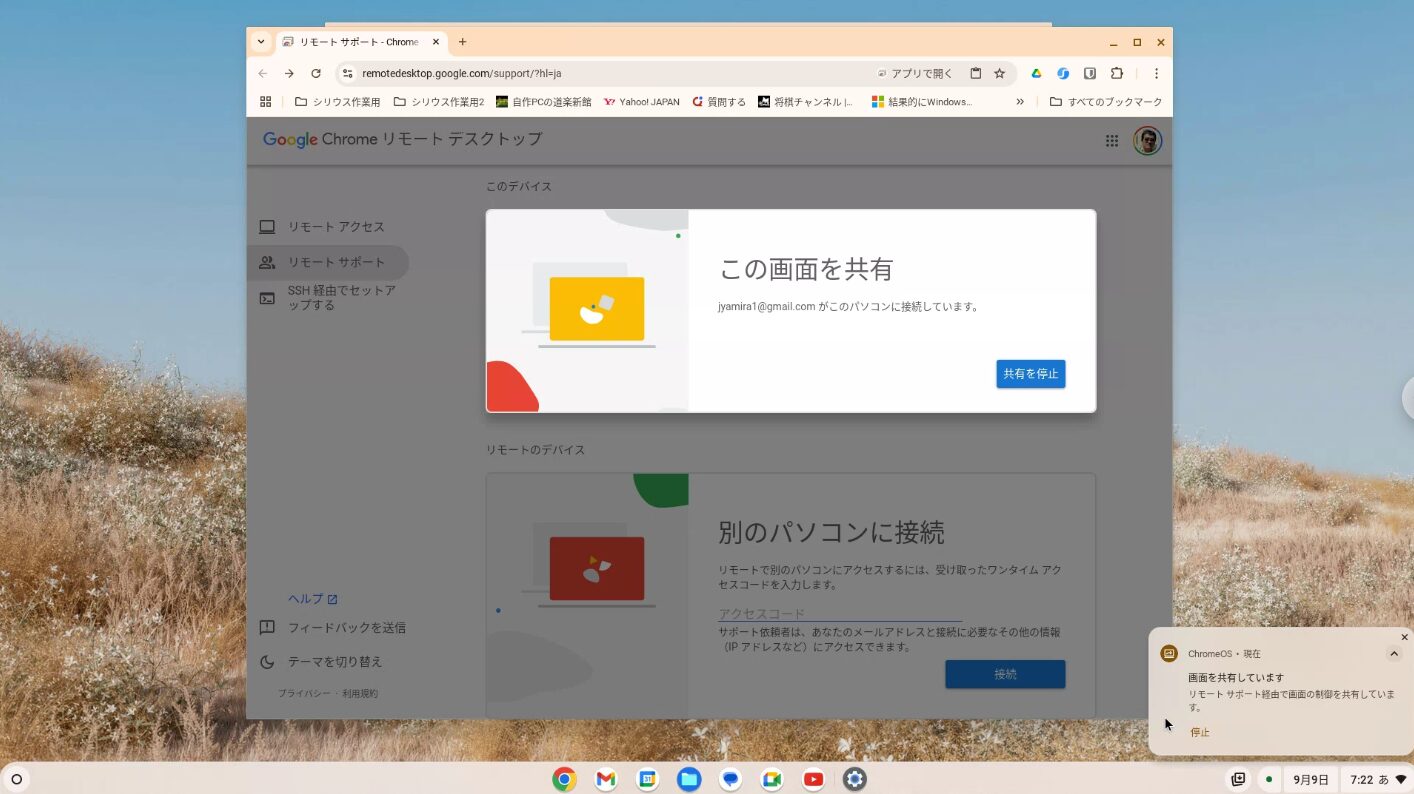Open the シリウス作業用 bookmark folder

(x=337, y=102)
